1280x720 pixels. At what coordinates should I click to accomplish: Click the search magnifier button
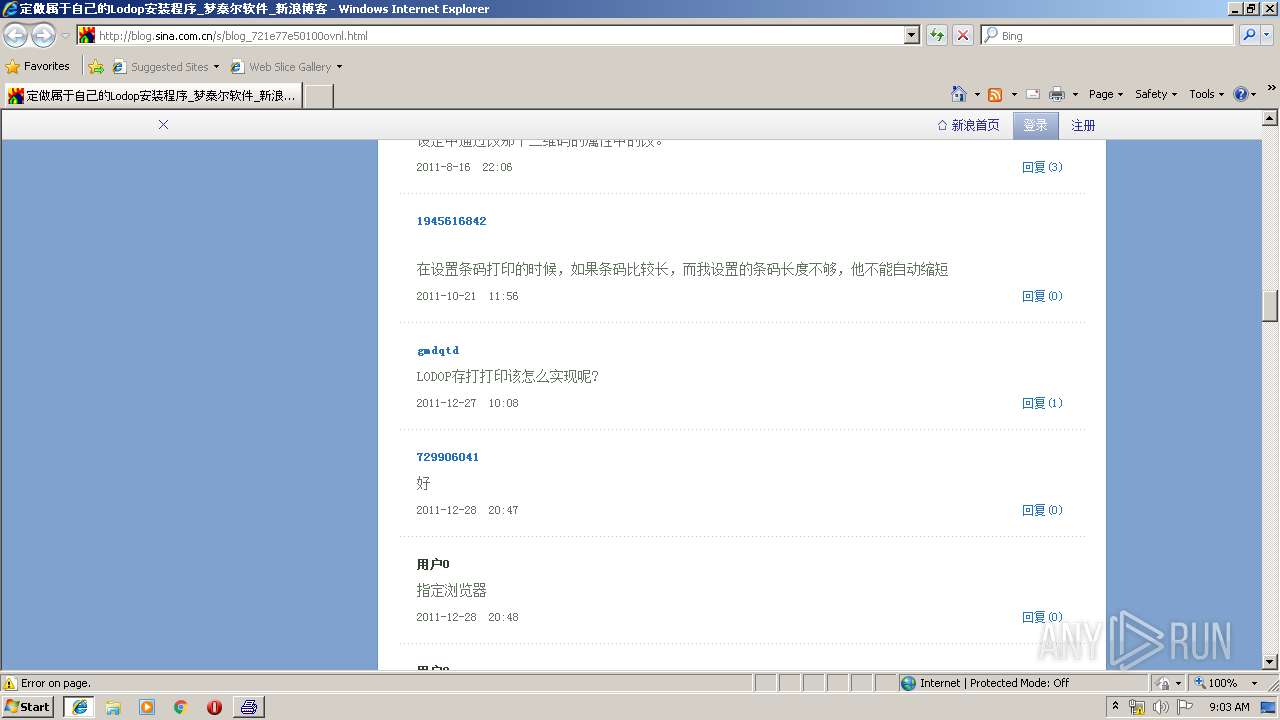coord(1249,35)
